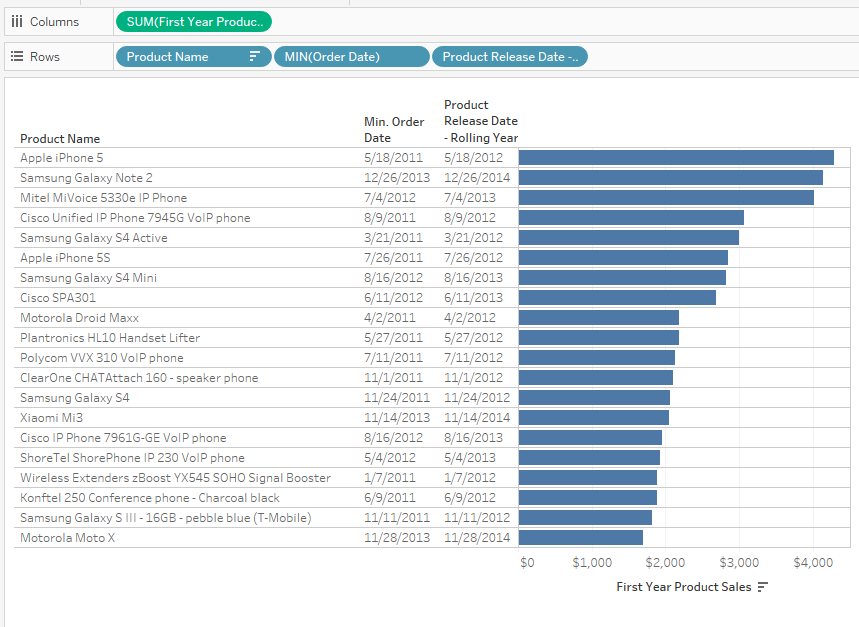
Task: Click the sort icon on Product Name pill
Action: pos(255,57)
